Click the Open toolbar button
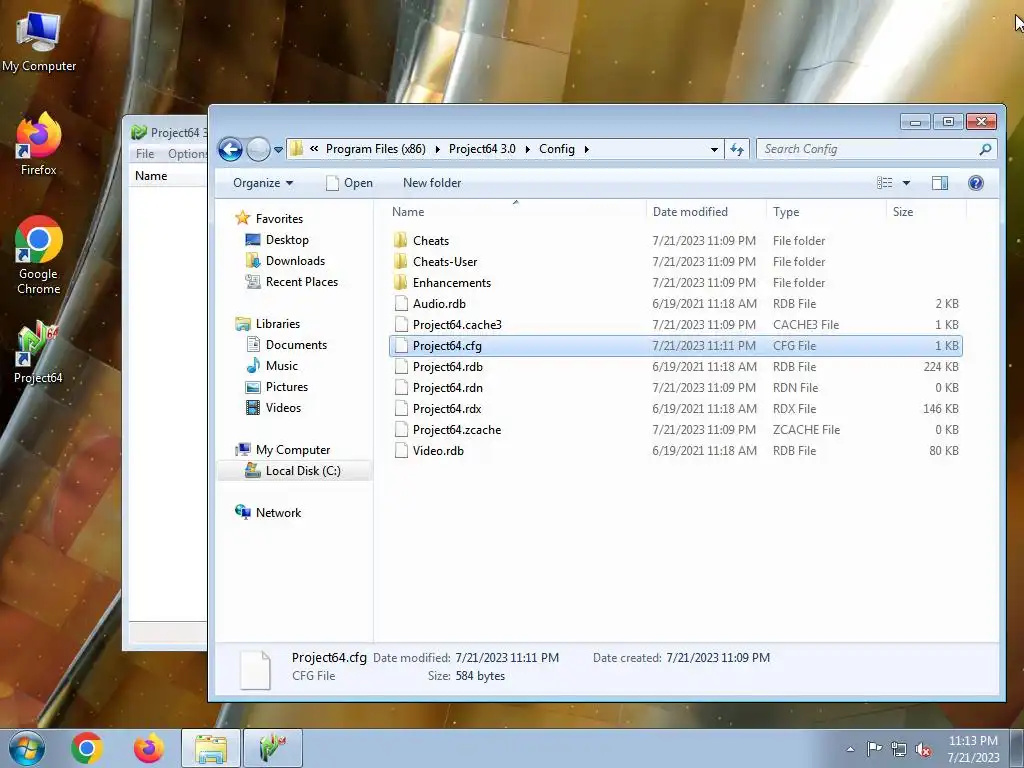The height and width of the screenshot is (768, 1024). [349, 183]
